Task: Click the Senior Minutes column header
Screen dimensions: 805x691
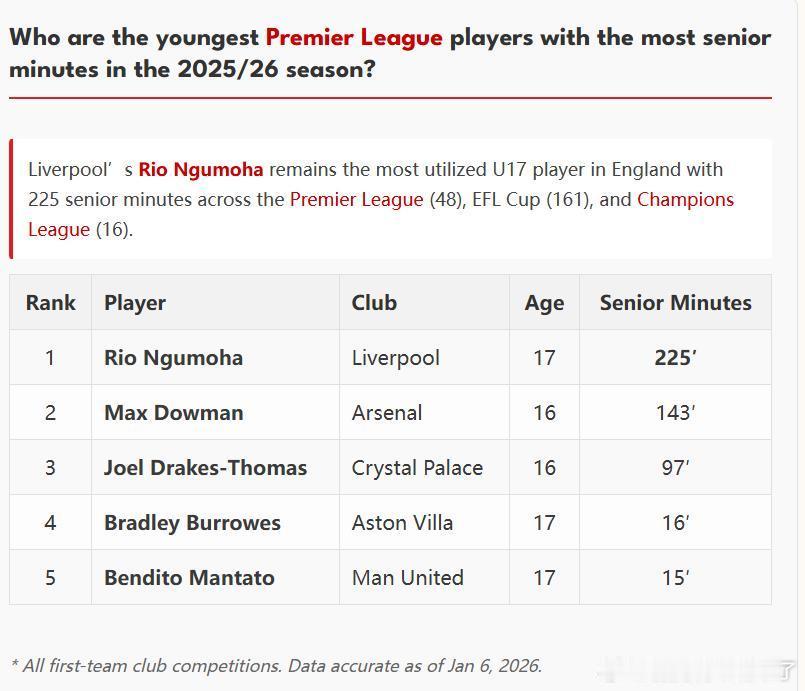Action: (675, 303)
